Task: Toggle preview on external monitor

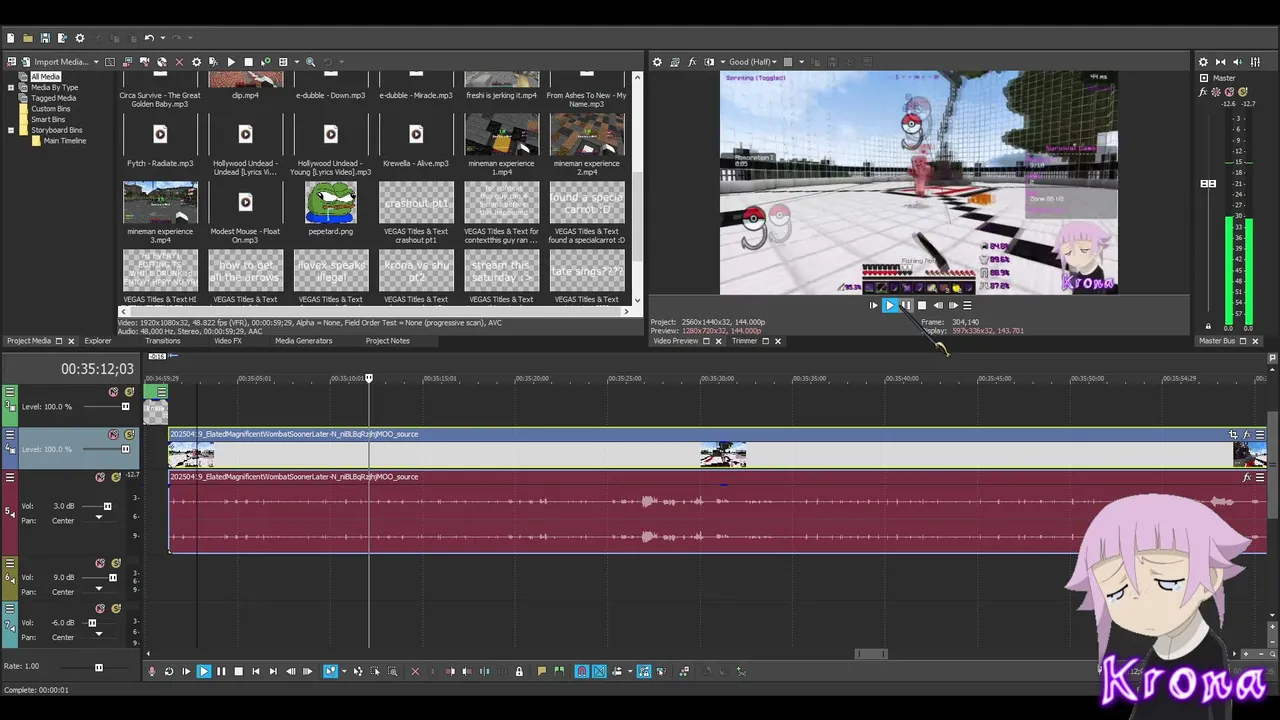Action: pyautogui.click(x=675, y=62)
